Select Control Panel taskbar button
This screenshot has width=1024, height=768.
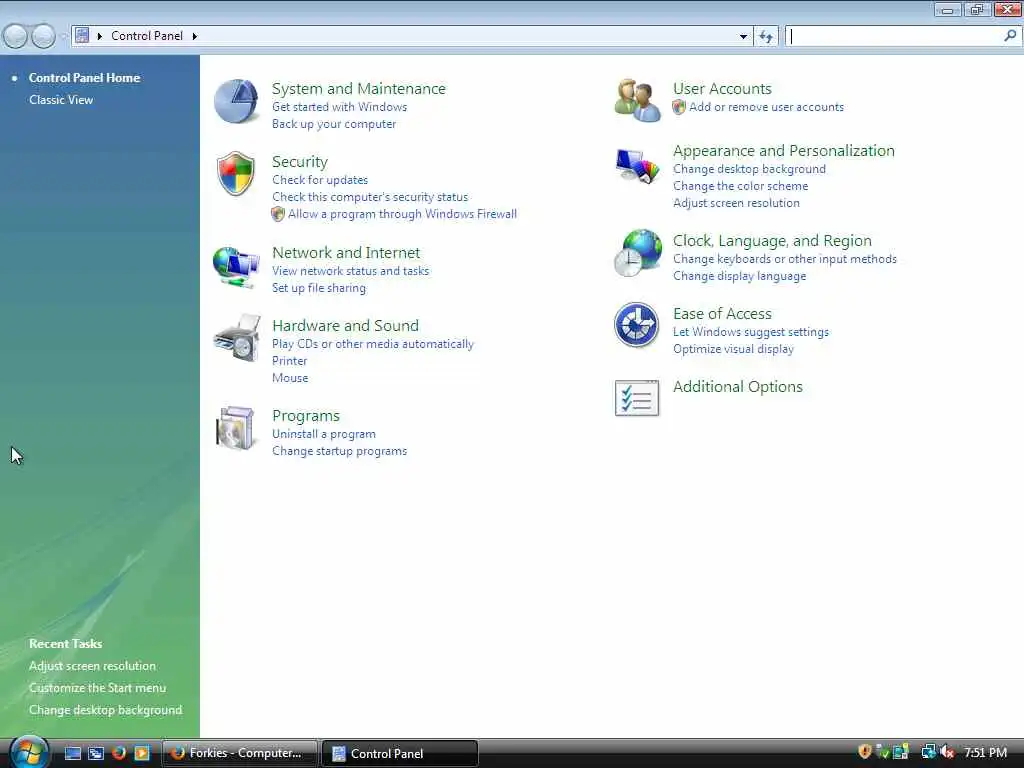coord(400,753)
